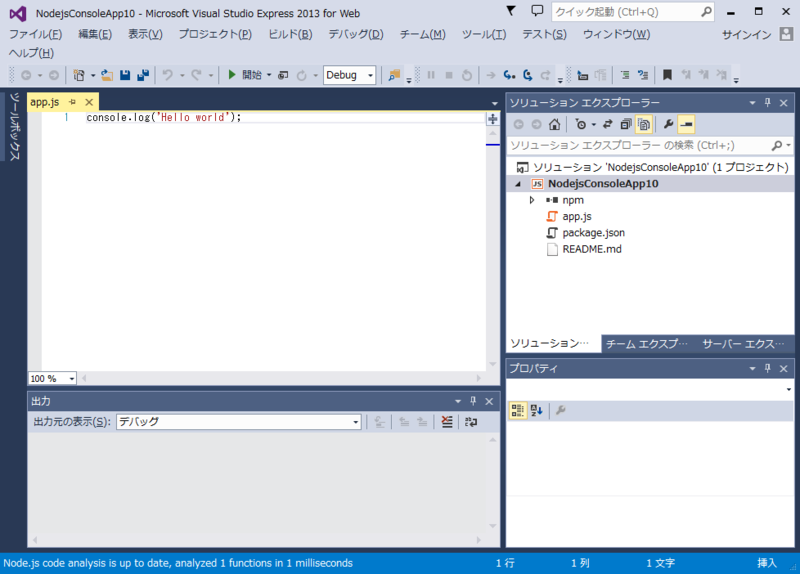Screen dimensions: 800x574
Task: Toggle Show All Files in Solution Explorer
Action: point(644,124)
